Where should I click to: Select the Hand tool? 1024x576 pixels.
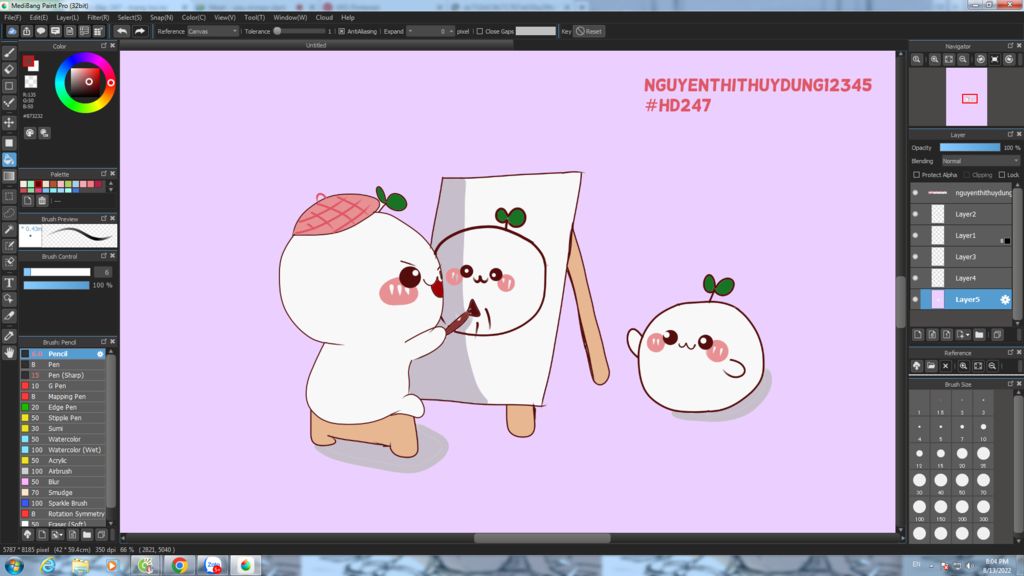point(9,352)
